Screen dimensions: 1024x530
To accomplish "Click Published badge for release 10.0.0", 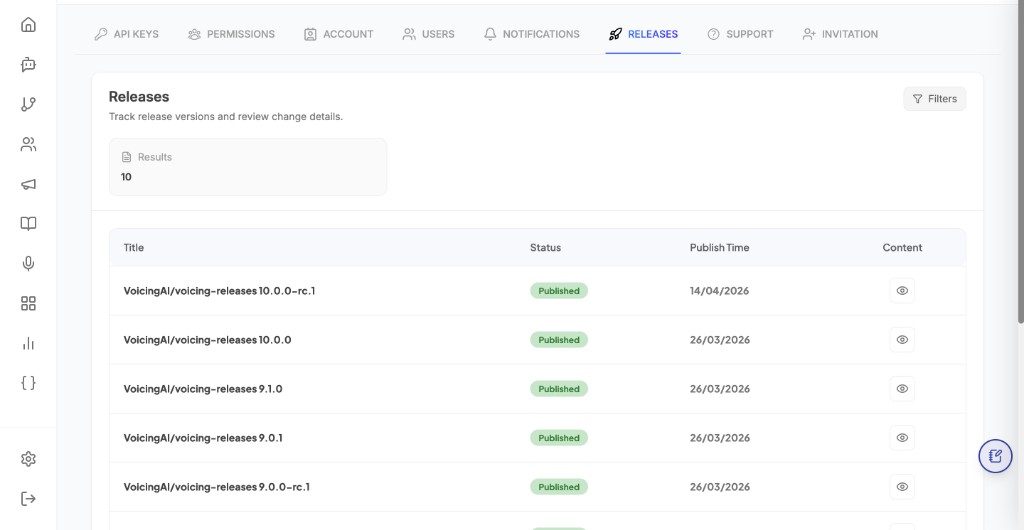I will (558, 339).
